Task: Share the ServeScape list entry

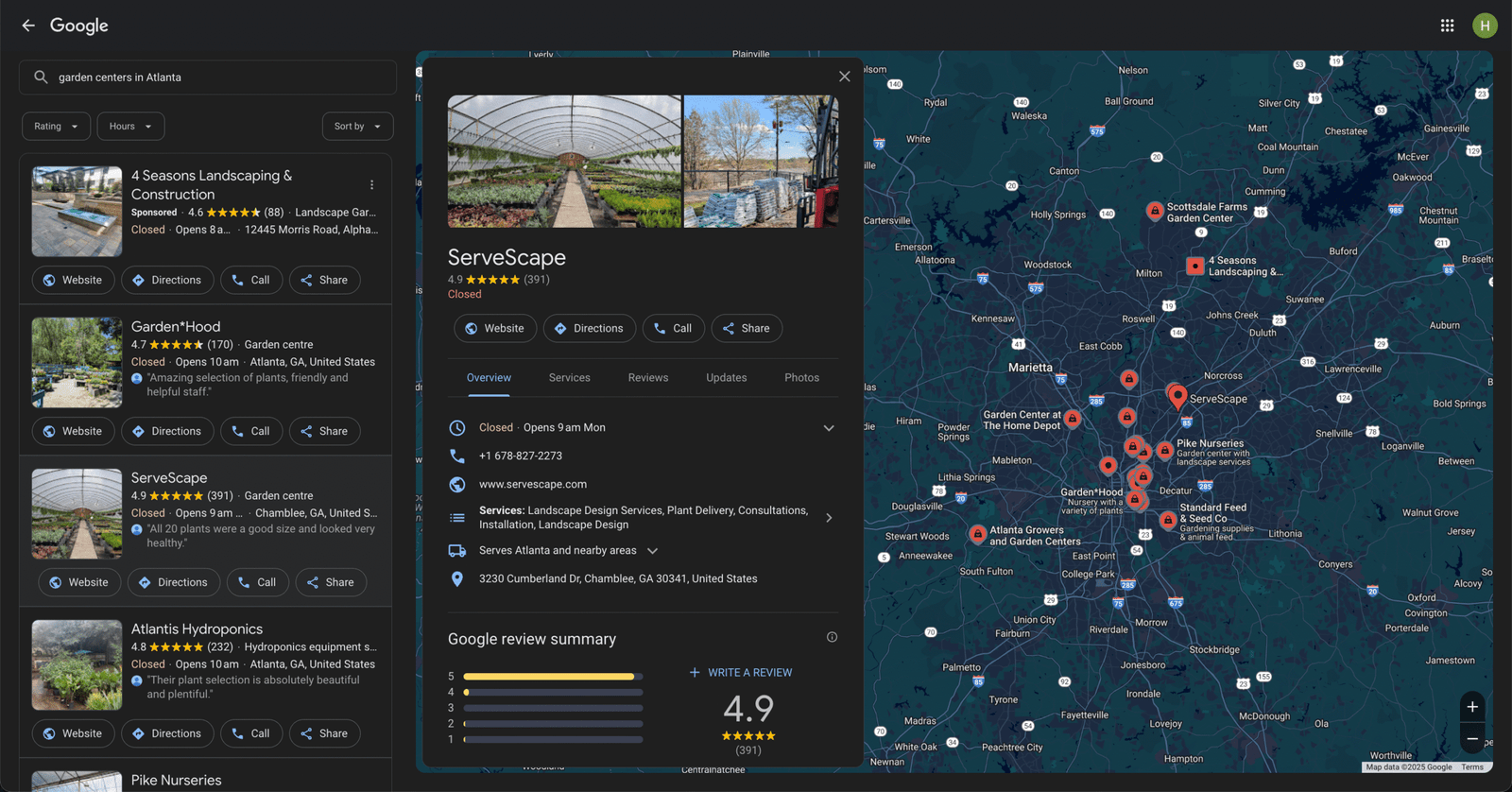Action: (331, 582)
